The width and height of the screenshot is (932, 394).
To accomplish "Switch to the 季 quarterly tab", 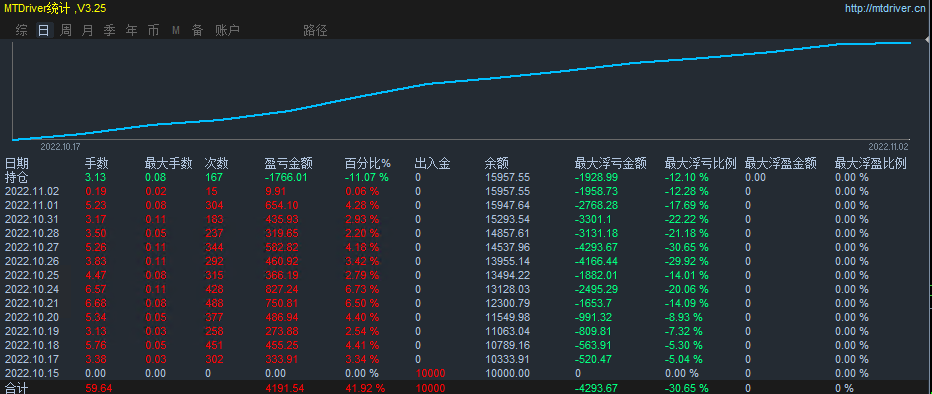I will pyautogui.click(x=109, y=30).
